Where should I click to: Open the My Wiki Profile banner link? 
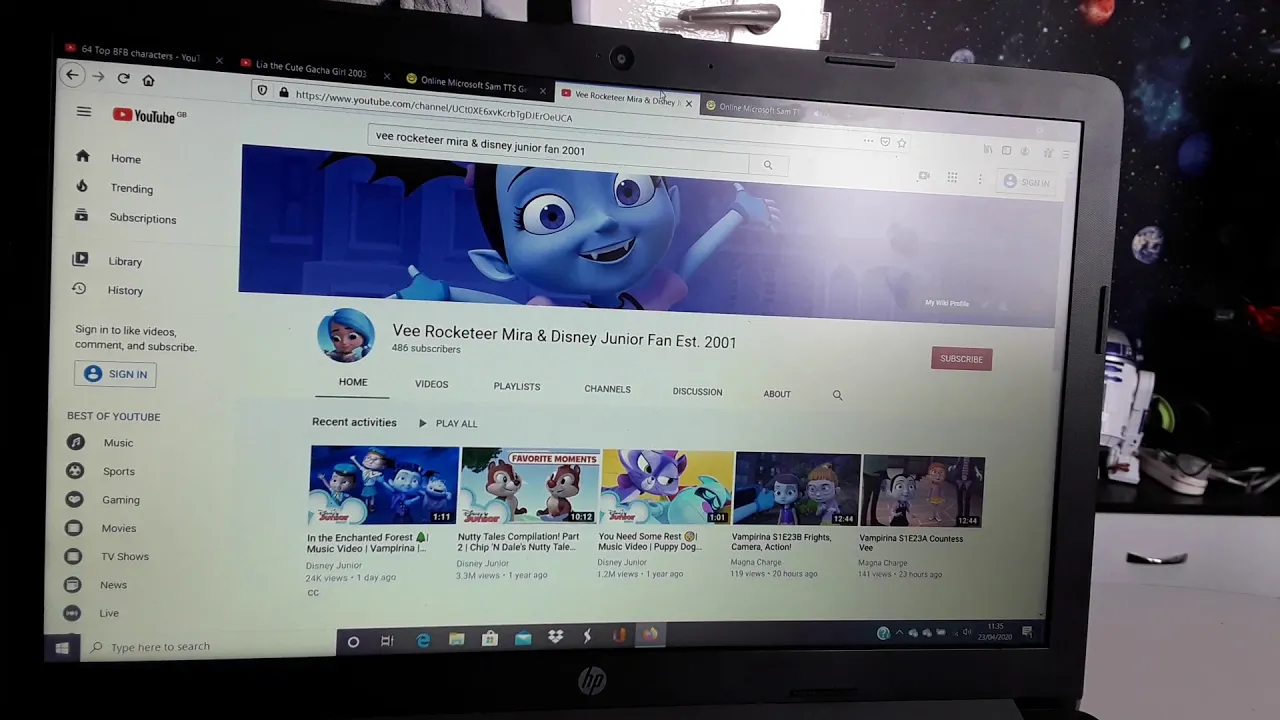[947, 303]
